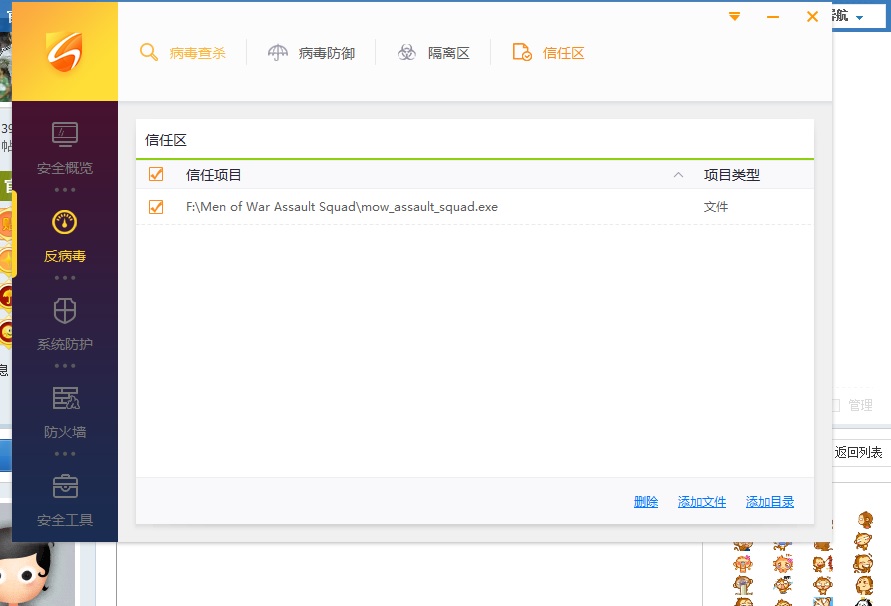
Task: Uncheck the mow_assault_squad.exe trust entry
Action: 155,207
